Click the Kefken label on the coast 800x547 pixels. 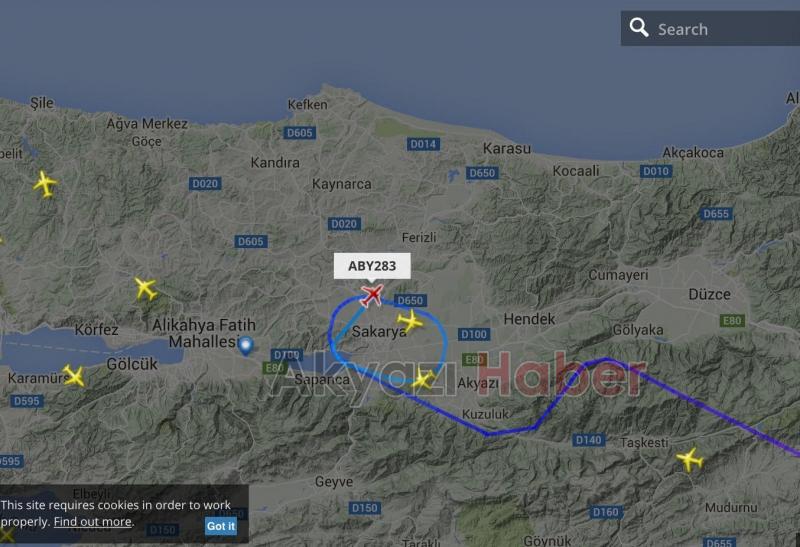[x=307, y=105]
